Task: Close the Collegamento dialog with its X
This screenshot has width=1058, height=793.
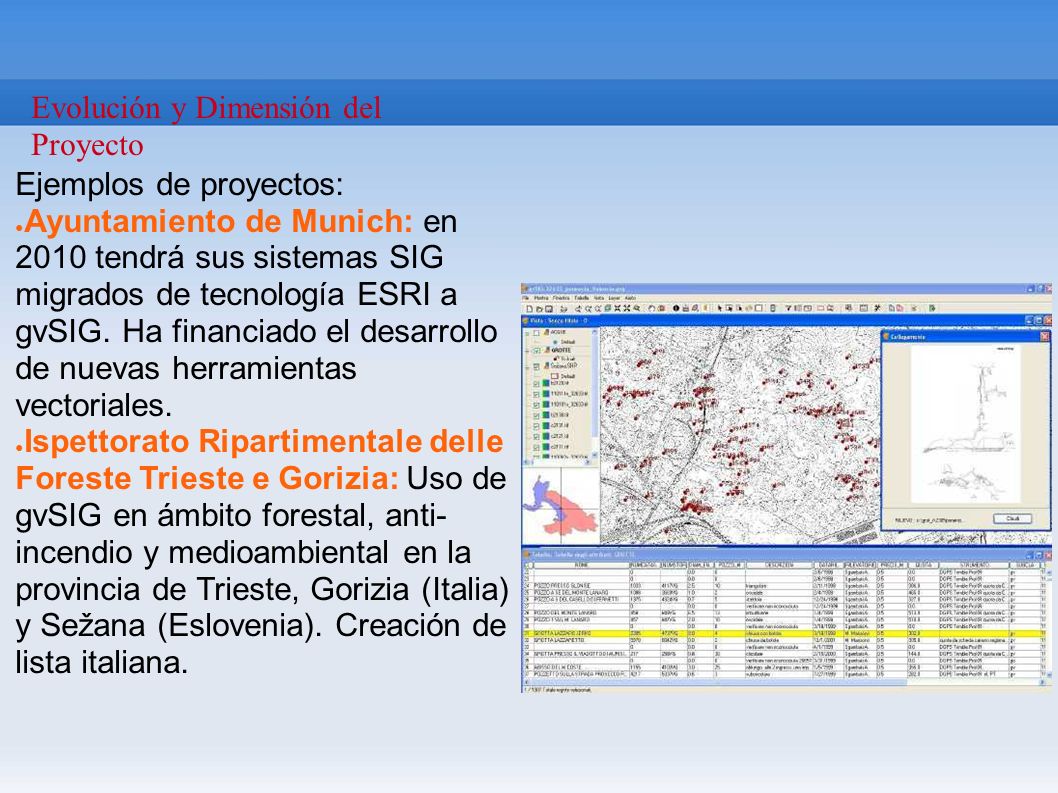Action: coord(1044,336)
